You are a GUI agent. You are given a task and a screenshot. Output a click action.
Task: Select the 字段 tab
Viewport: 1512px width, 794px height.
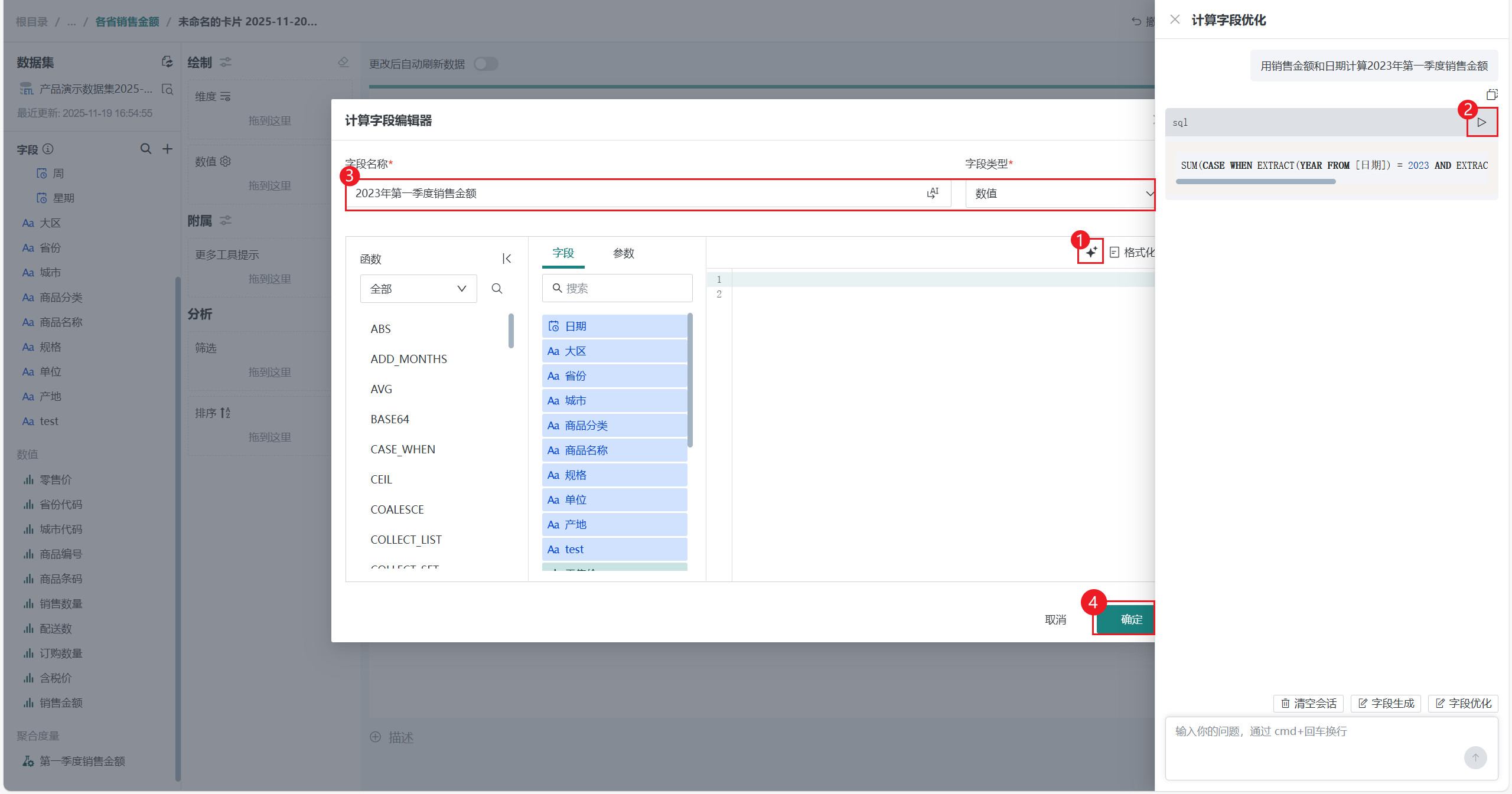coord(563,253)
